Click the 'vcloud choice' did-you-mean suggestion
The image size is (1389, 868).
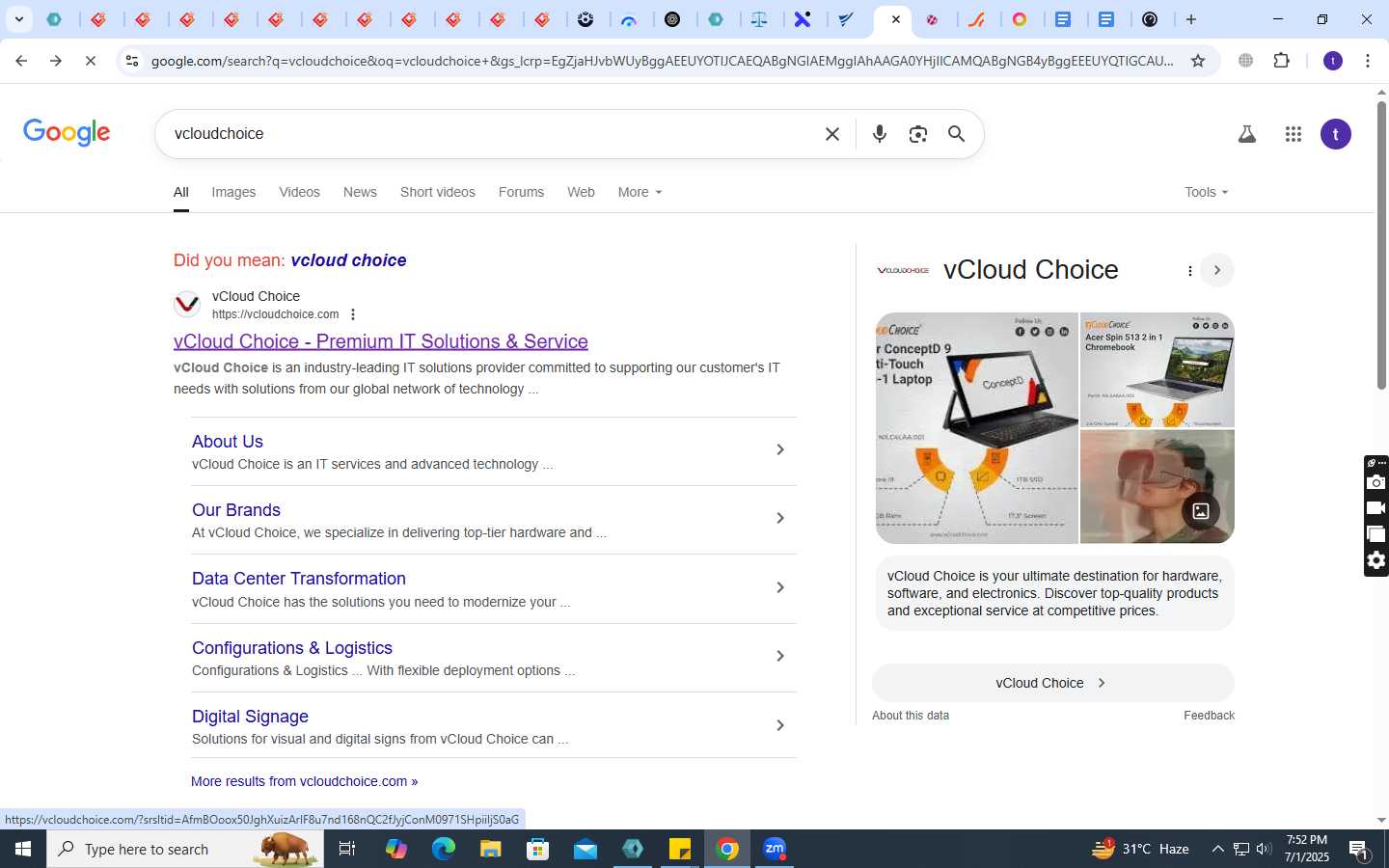coord(348,260)
